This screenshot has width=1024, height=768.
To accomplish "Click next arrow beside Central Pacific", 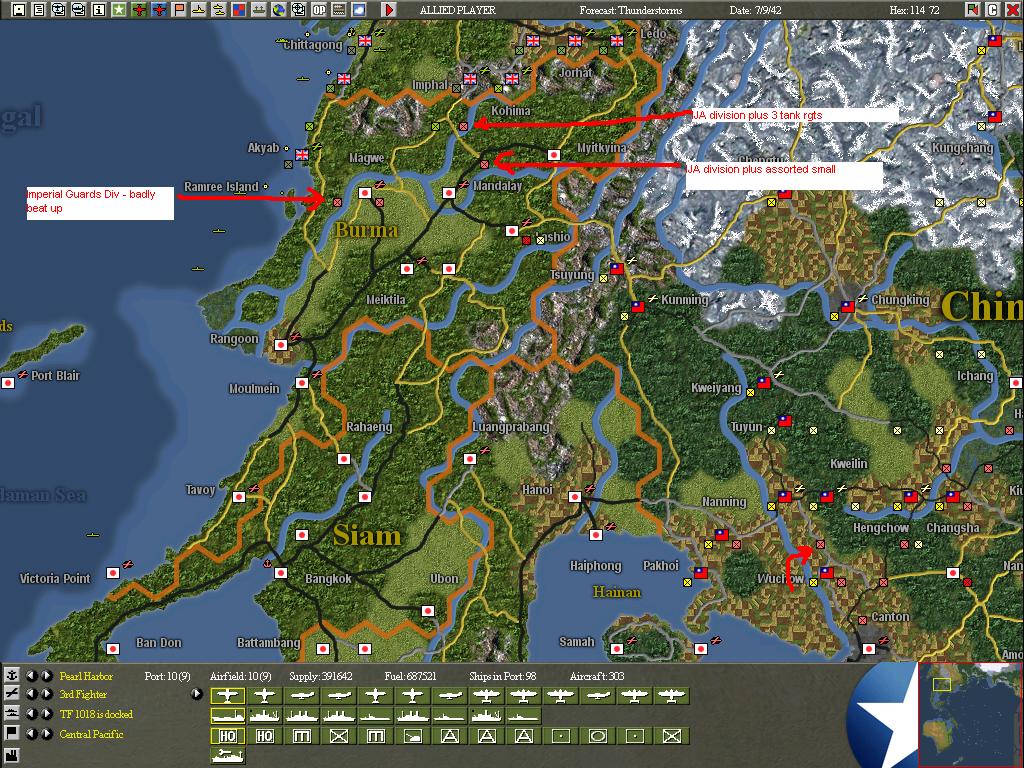I will 46,733.
